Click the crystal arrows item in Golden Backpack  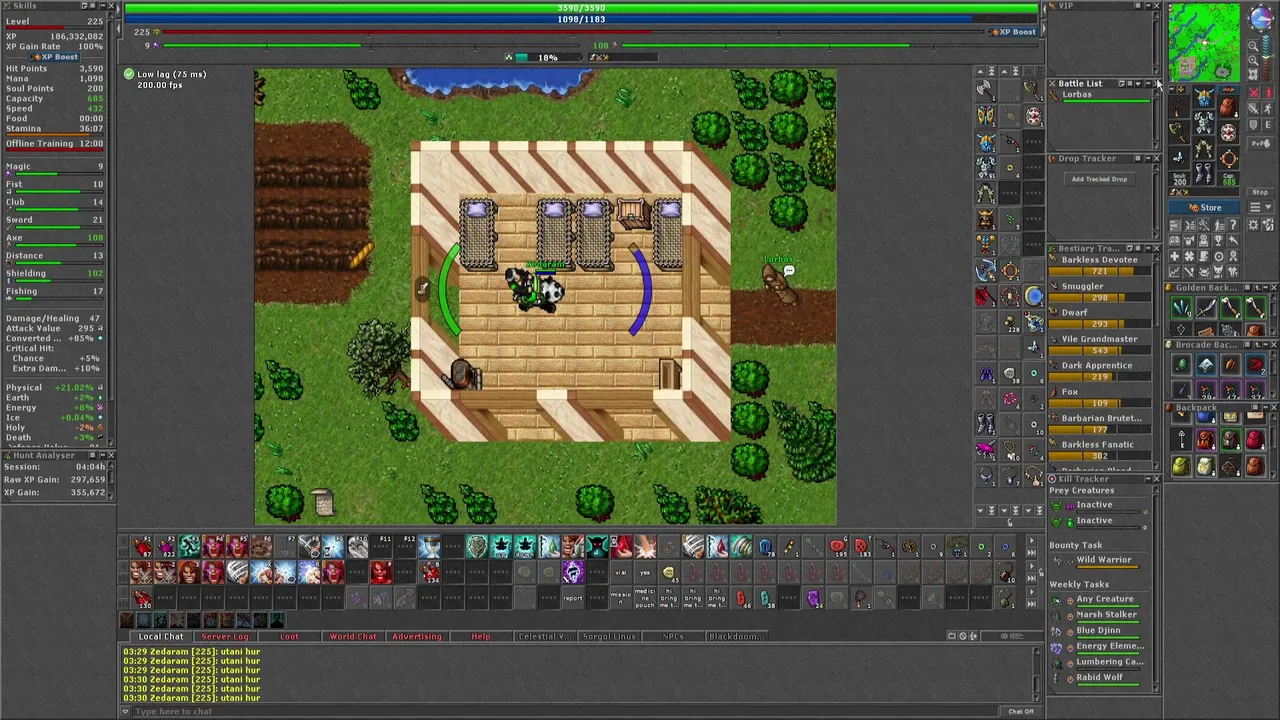tap(1181, 307)
